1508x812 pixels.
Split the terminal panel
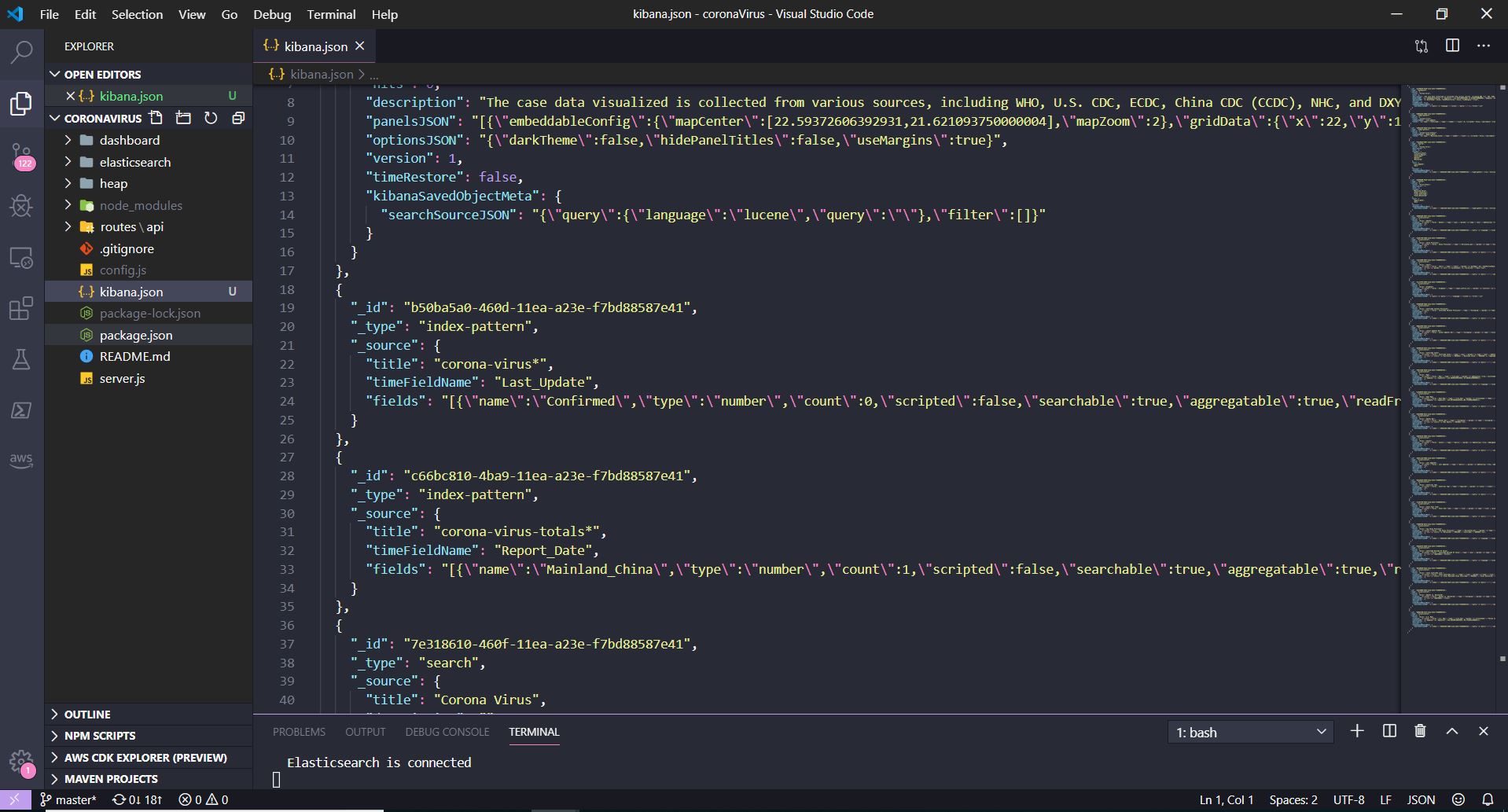point(1389,731)
